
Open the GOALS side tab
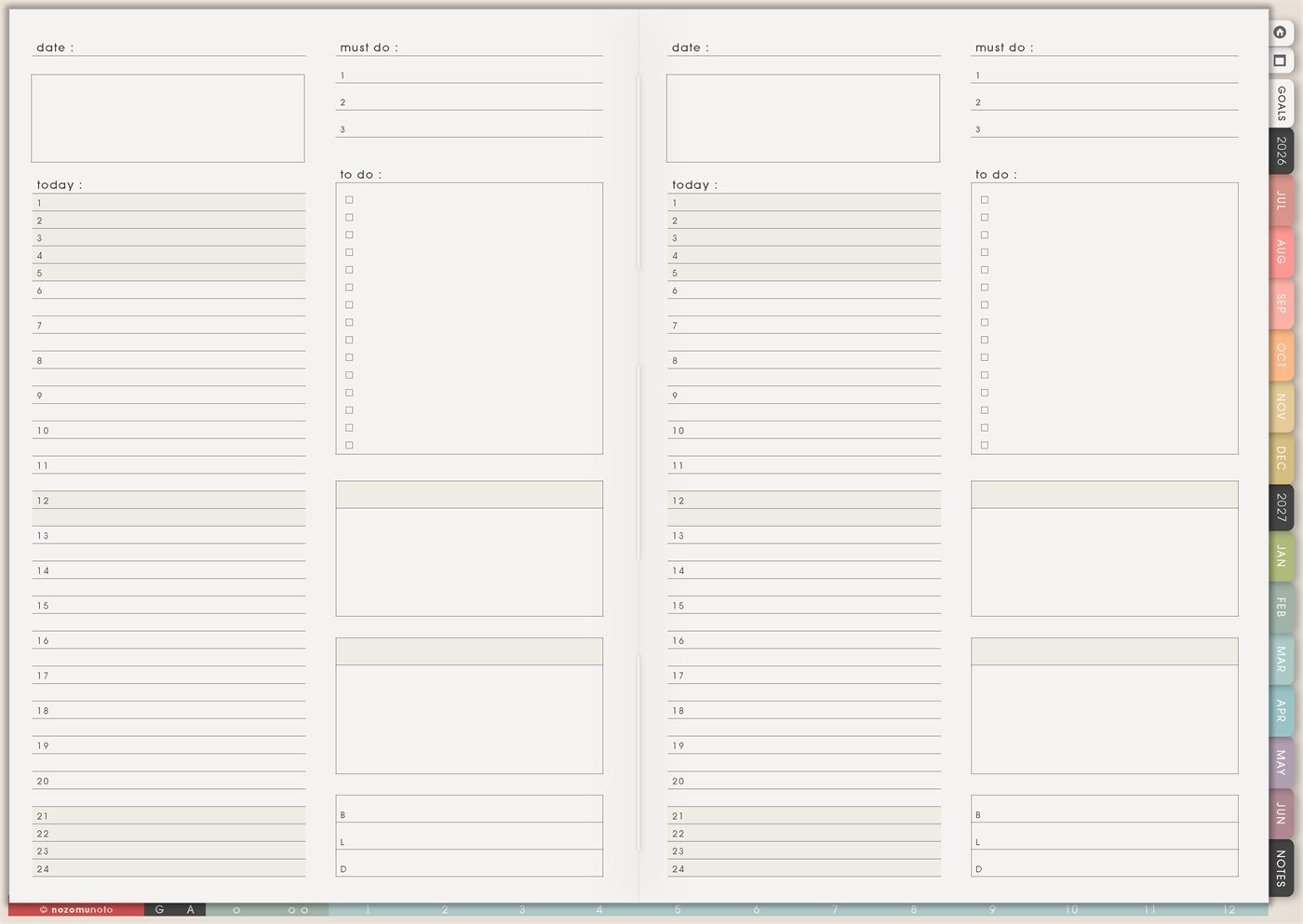tap(1282, 103)
